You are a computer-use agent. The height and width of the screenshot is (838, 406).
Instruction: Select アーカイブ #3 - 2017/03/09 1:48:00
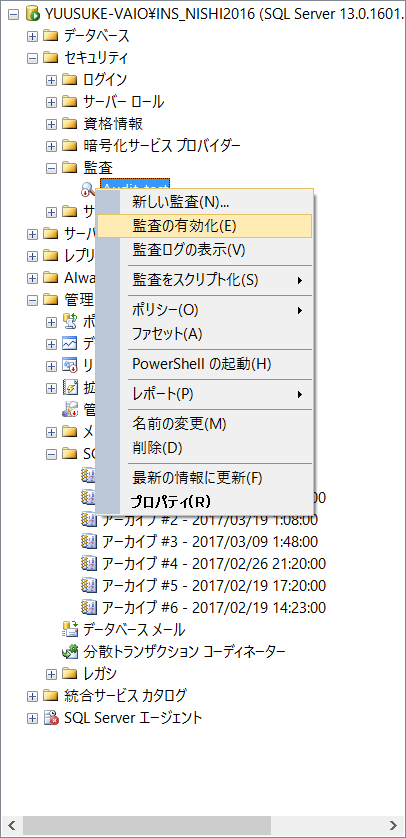[x=209, y=541]
